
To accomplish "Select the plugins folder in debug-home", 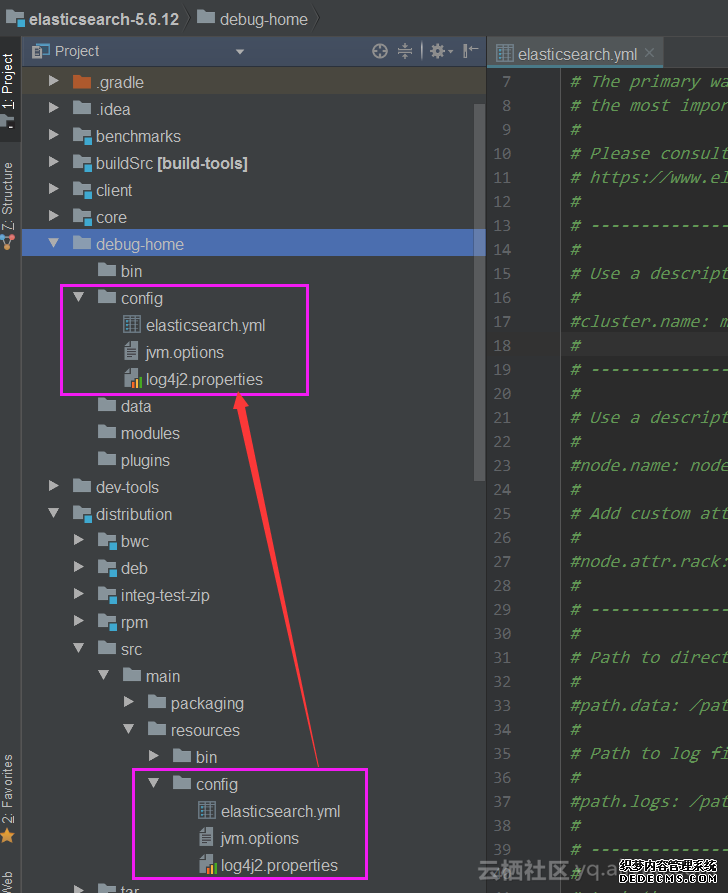I will (x=145, y=460).
